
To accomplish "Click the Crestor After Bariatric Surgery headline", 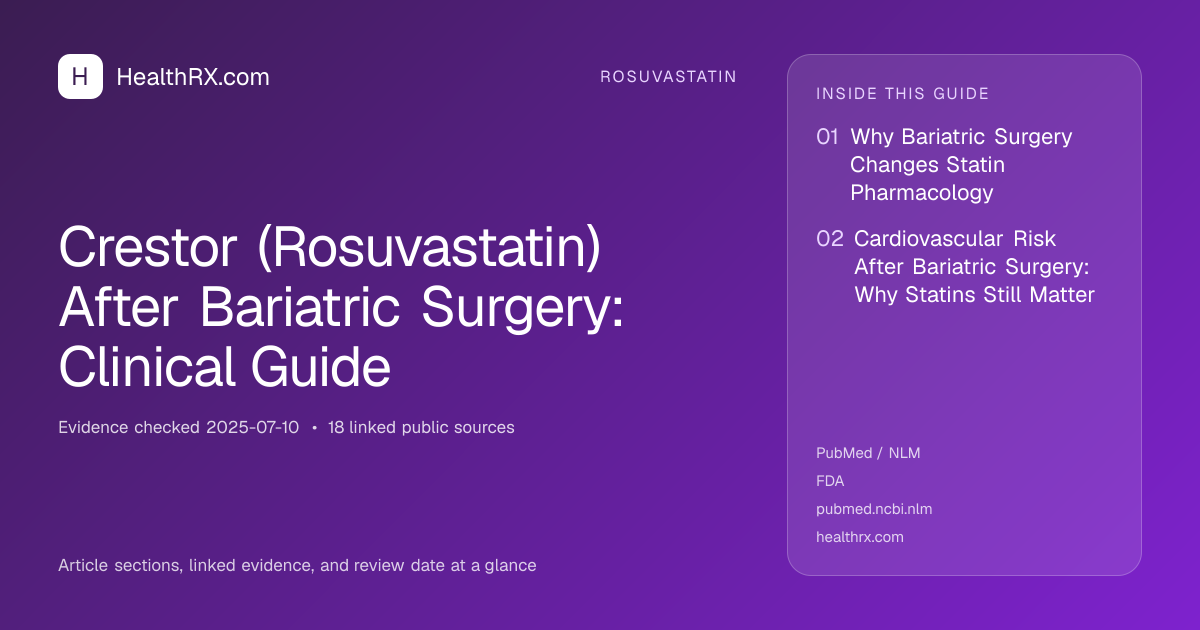I will pos(341,309).
